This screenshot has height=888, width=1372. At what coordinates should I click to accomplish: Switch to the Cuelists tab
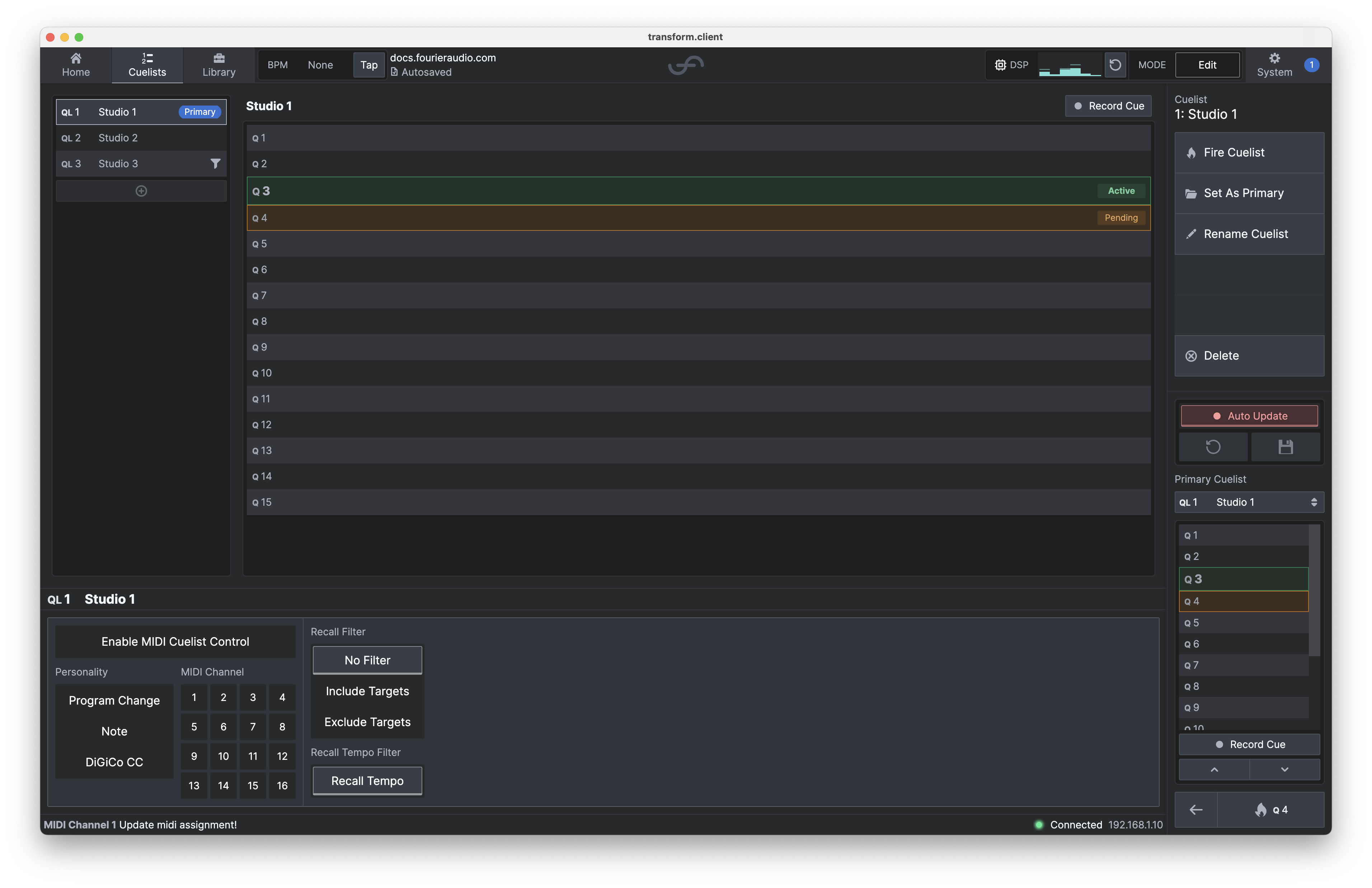coord(147,65)
